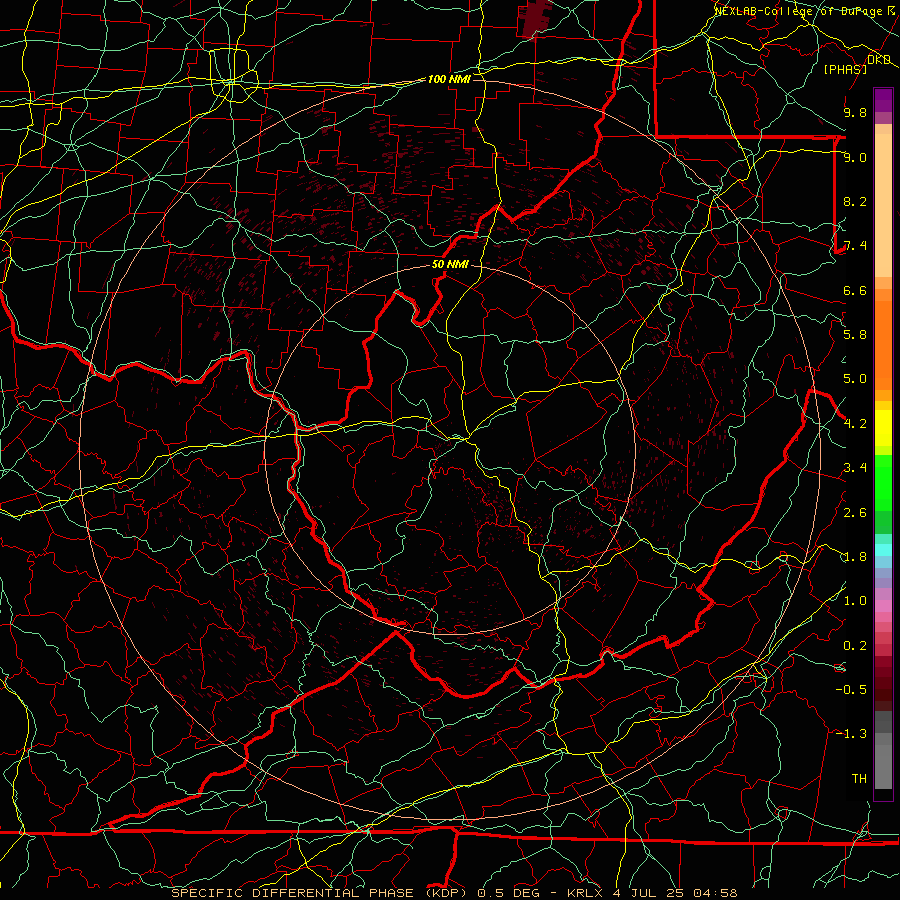Click the -0.5 value on the scale
Screen dimensions: 900x900
[x=851, y=689]
